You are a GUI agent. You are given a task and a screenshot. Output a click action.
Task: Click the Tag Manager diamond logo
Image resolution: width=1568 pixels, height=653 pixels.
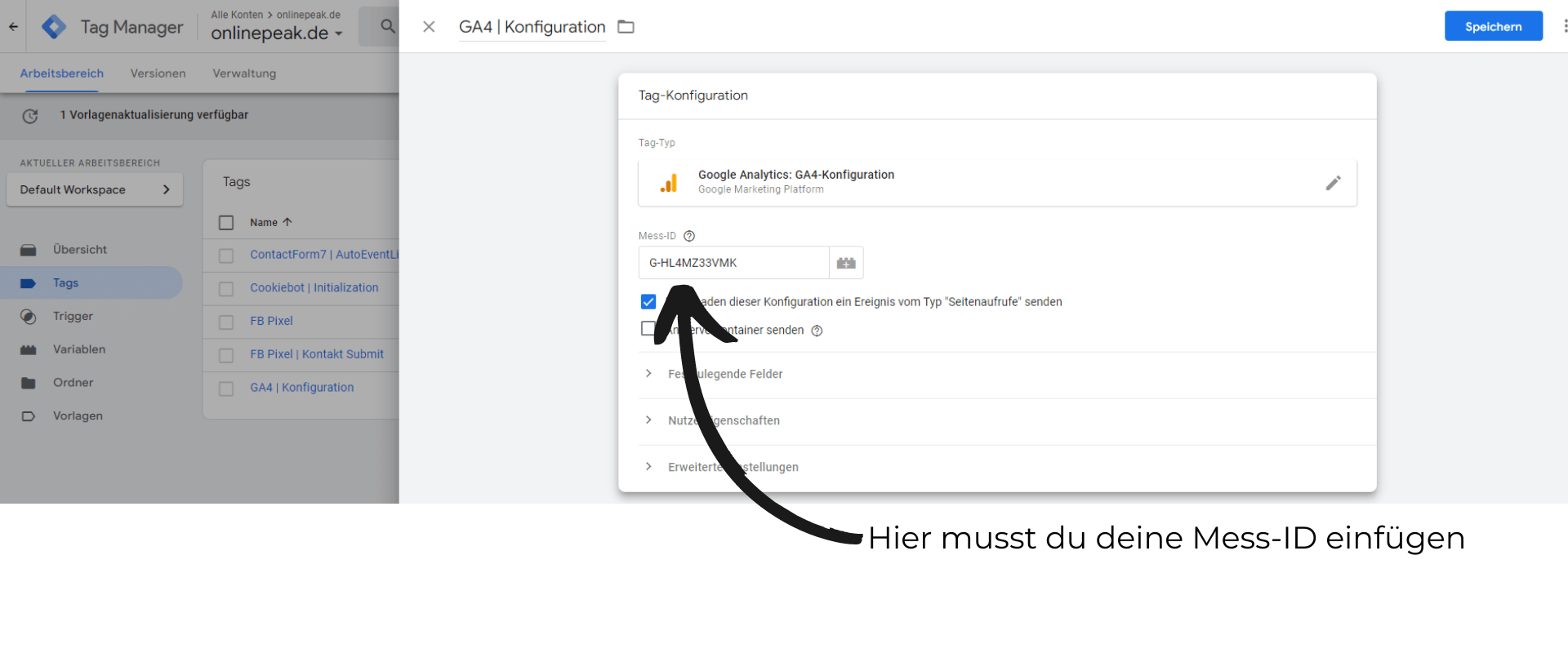54,27
